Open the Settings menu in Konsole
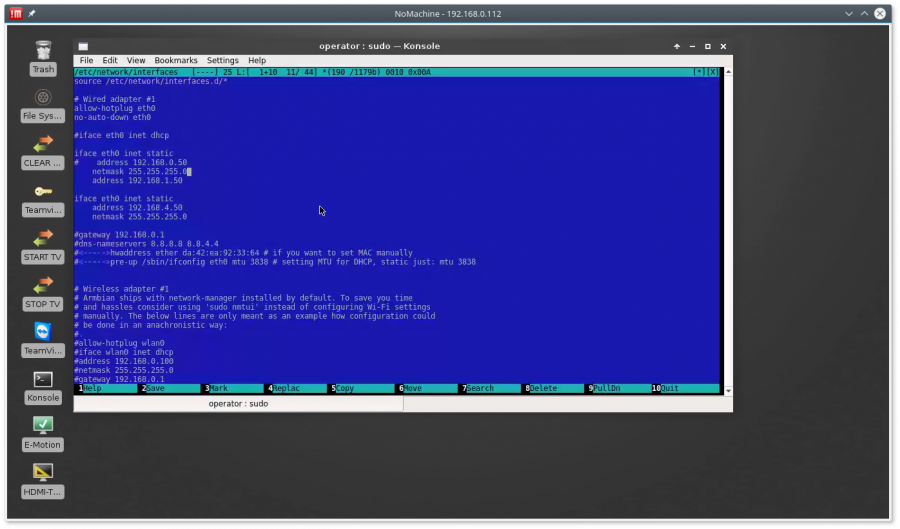 click(x=222, y=60)
